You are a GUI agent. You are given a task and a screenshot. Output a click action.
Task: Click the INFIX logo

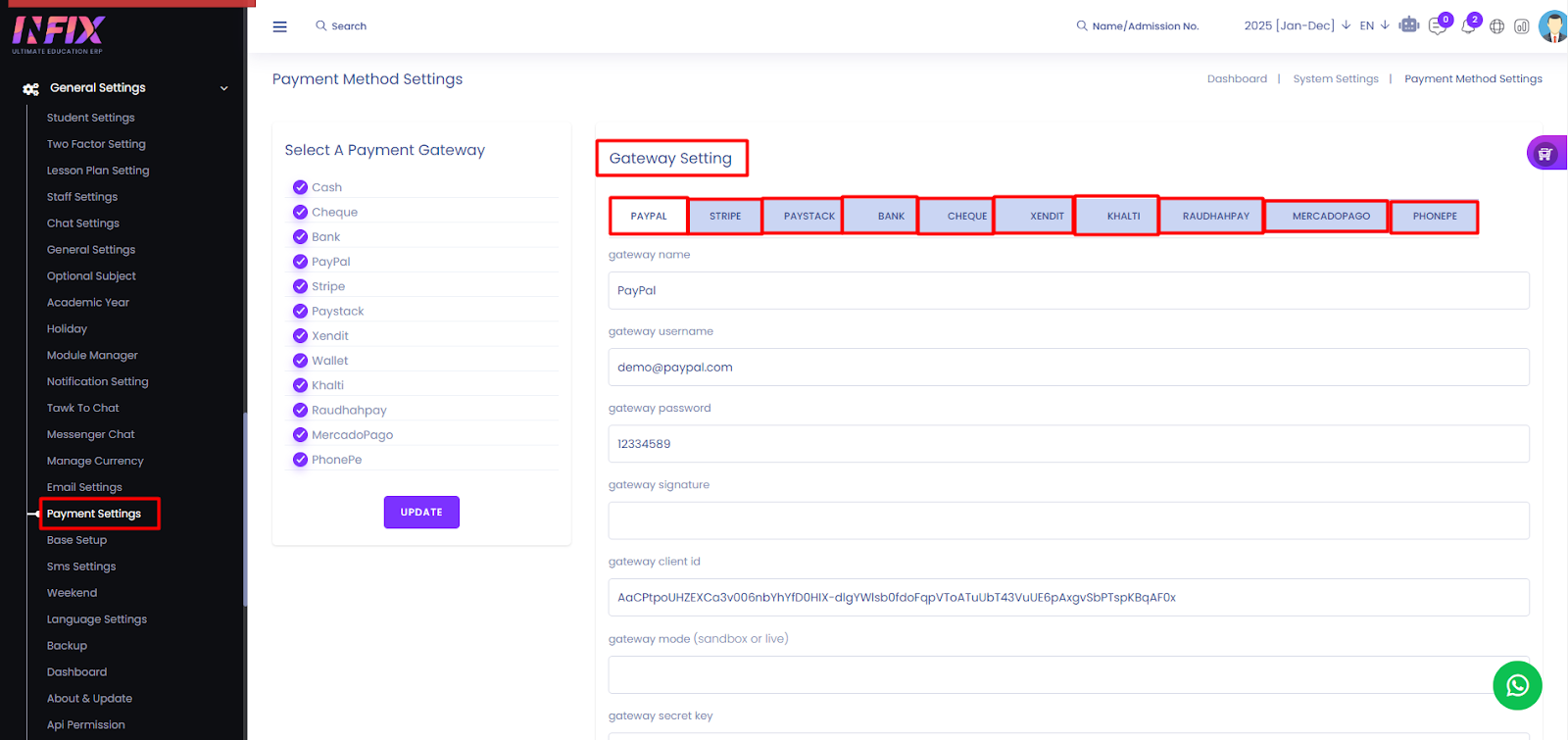[58, 34]
